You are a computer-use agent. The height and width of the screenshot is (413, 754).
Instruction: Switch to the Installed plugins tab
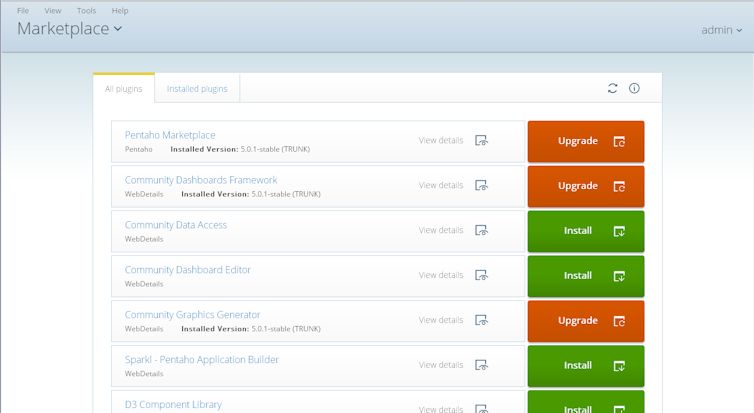[x=197, y=88]
